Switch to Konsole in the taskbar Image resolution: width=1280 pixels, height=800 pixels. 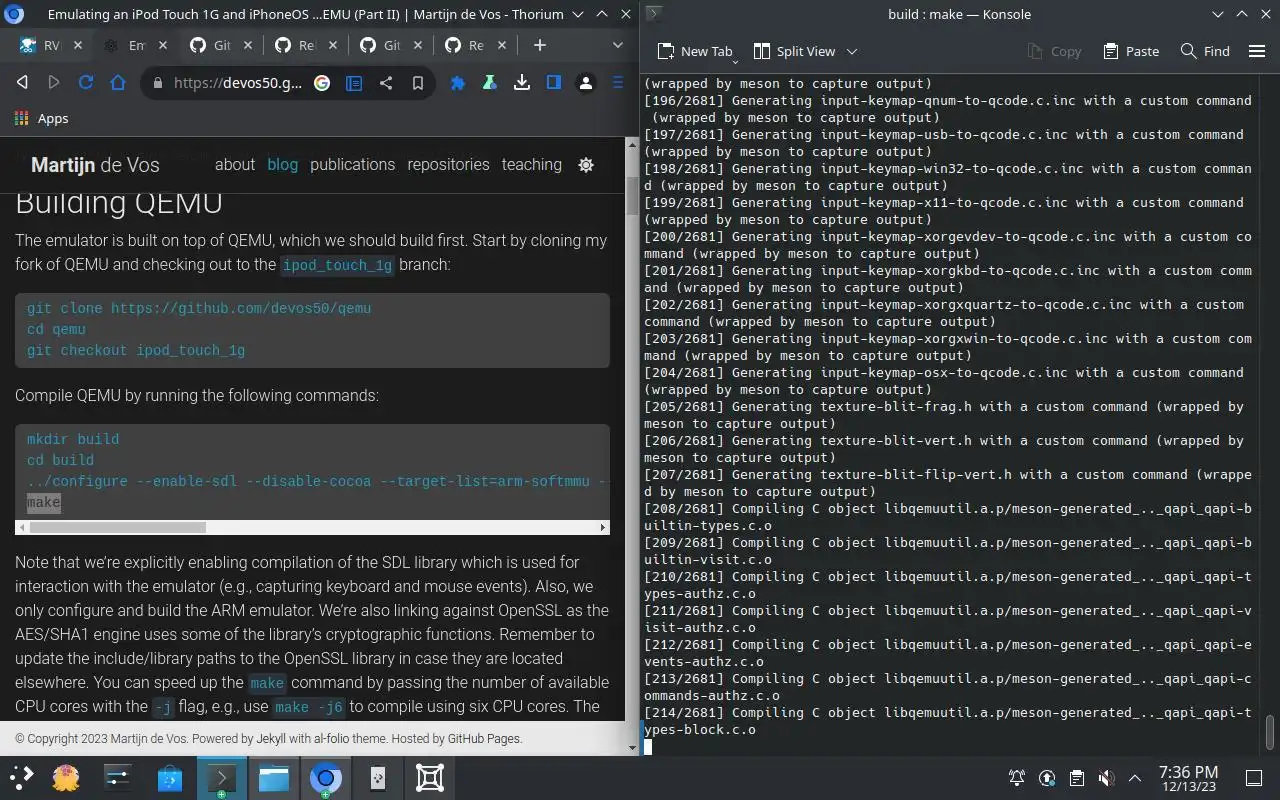[x=222, y=778]
